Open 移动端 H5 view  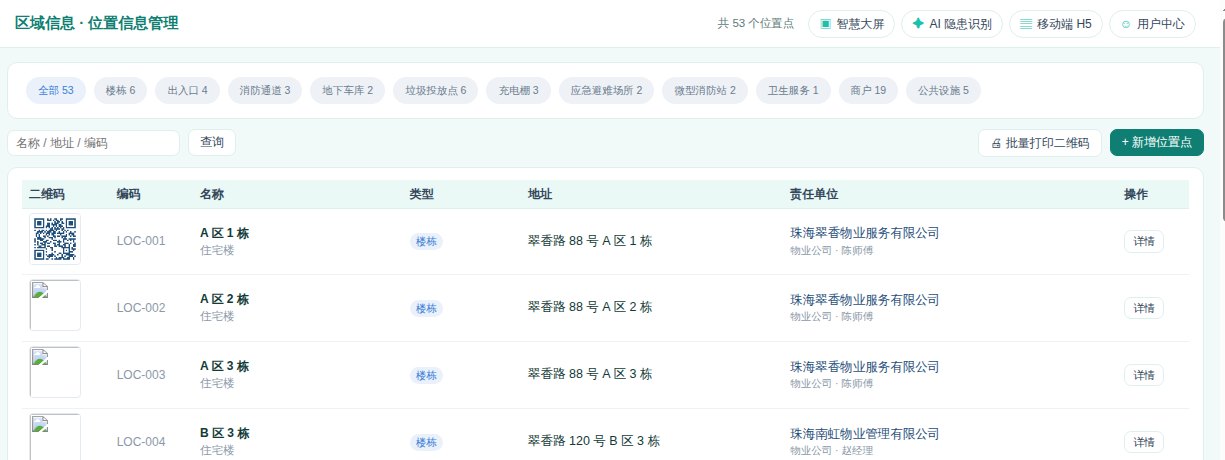point(1056,24)
